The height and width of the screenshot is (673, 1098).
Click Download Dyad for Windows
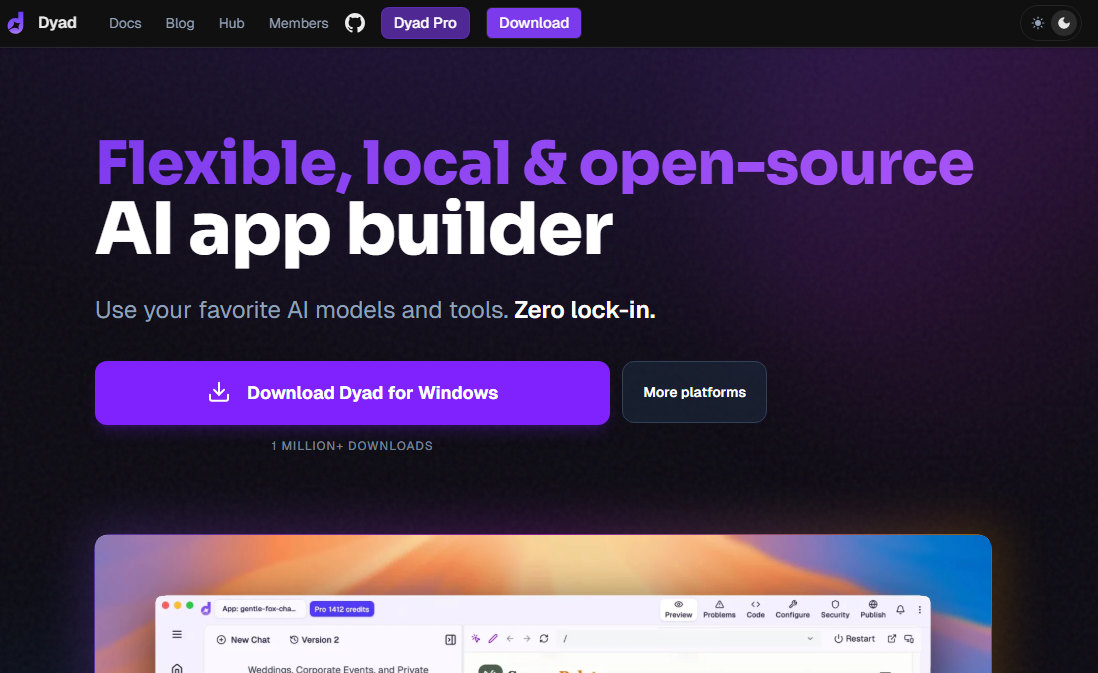pos(352,393)
